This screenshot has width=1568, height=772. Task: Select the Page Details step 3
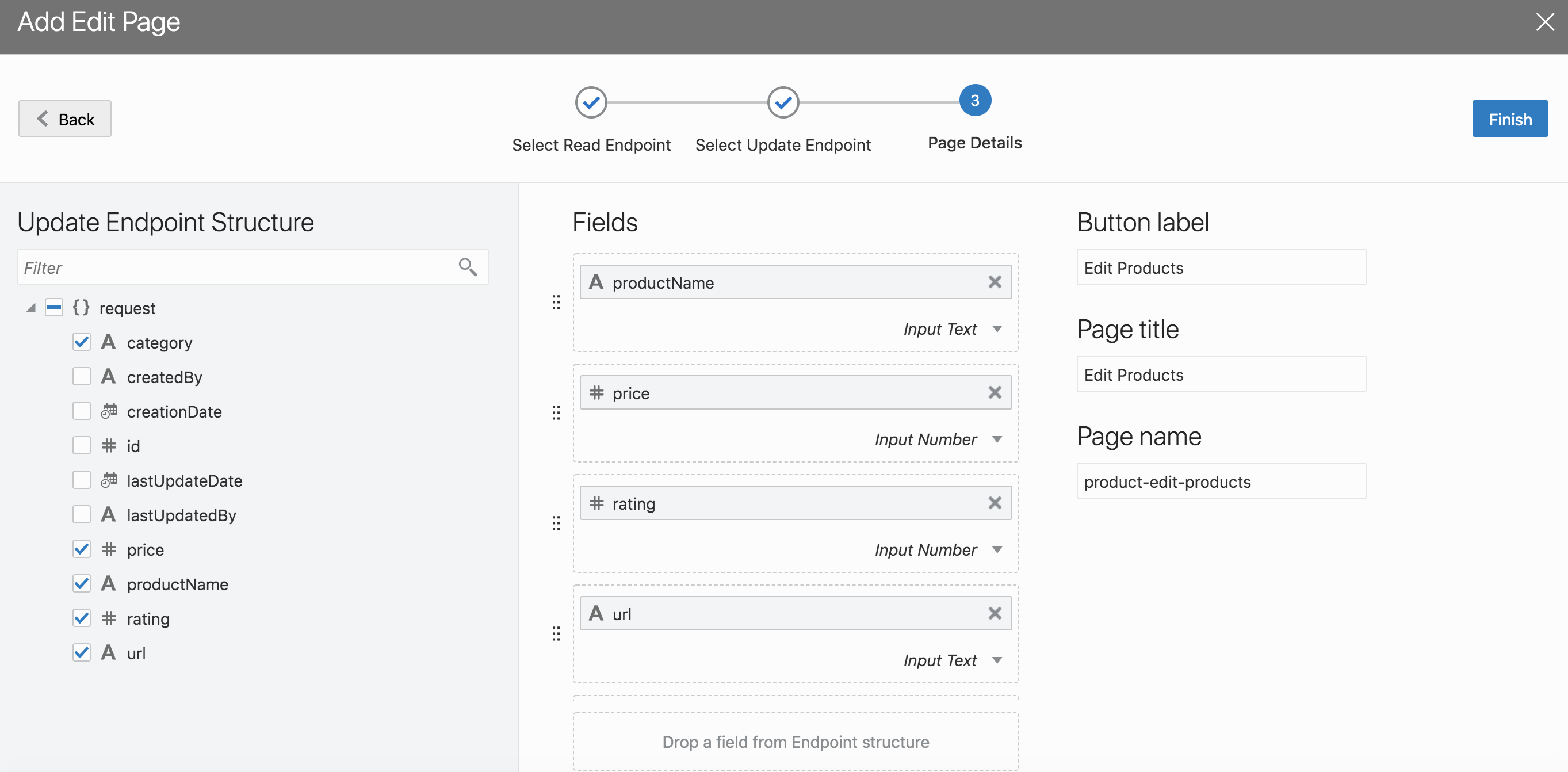[x=974, y=101]
